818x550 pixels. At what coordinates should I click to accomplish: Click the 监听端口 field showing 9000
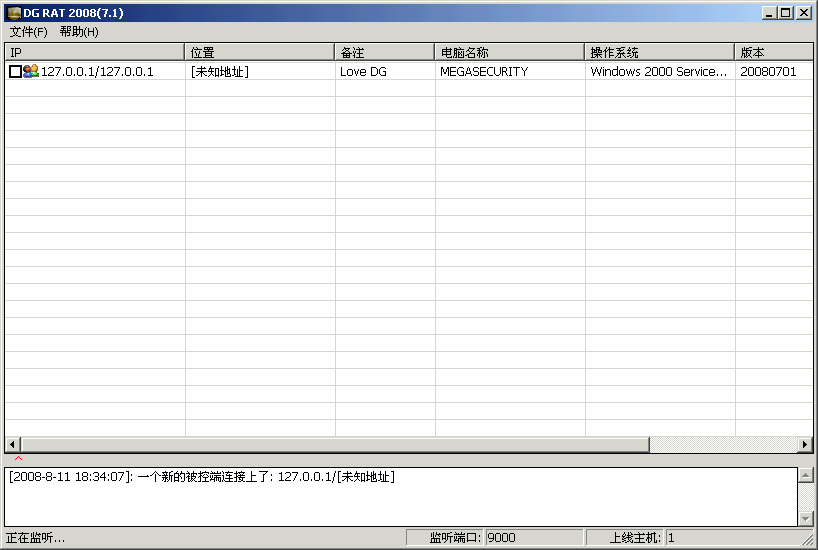[533, 538]
